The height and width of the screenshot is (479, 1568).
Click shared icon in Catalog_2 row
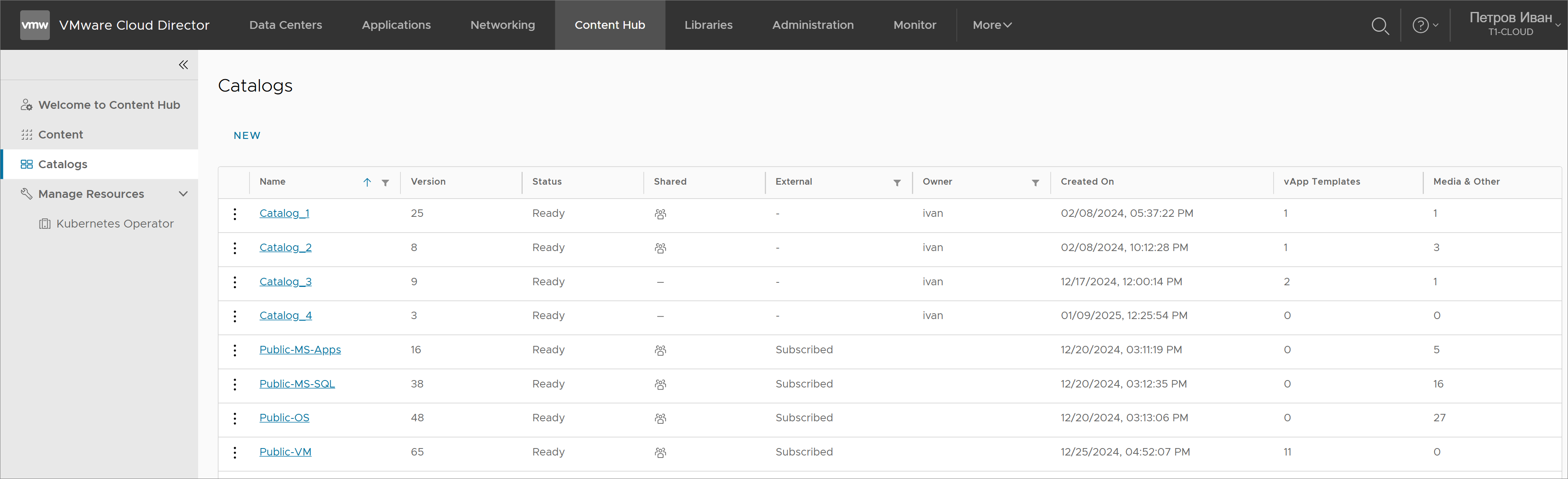[660, 248]
